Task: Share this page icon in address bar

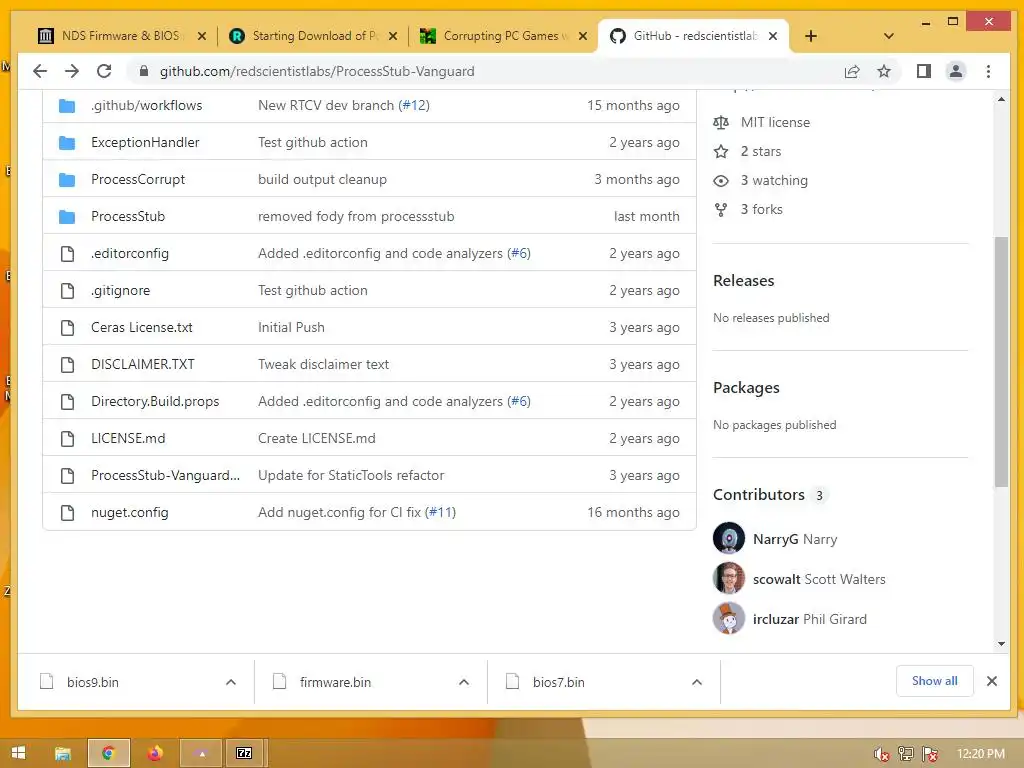Action: pyautogui.click(x=852, y=71)
